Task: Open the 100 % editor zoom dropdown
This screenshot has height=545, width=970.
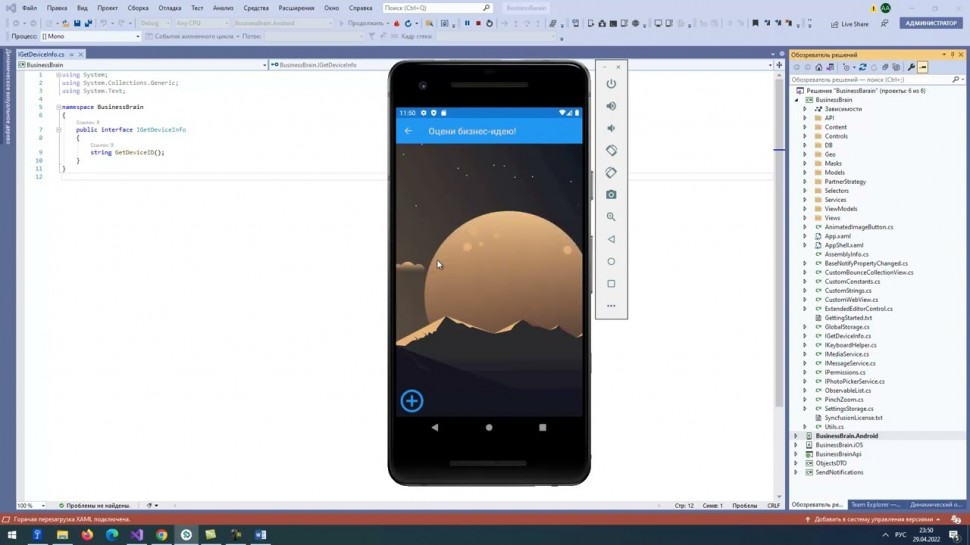Action: click(30, 506)
